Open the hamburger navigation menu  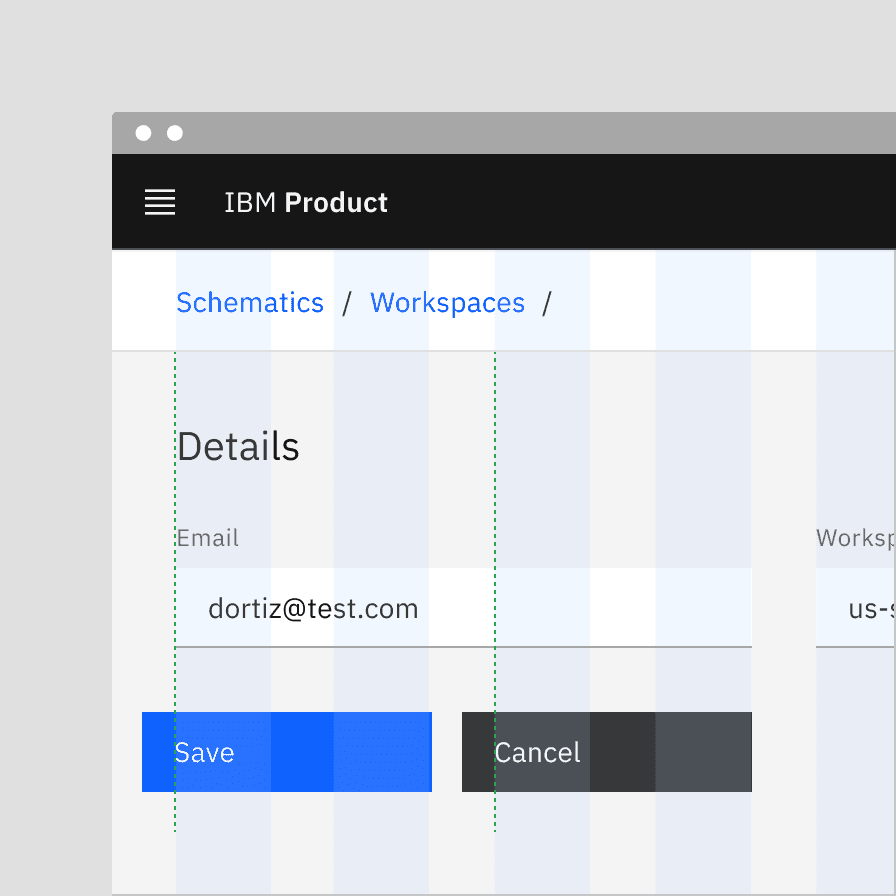[x=160, y=202]
